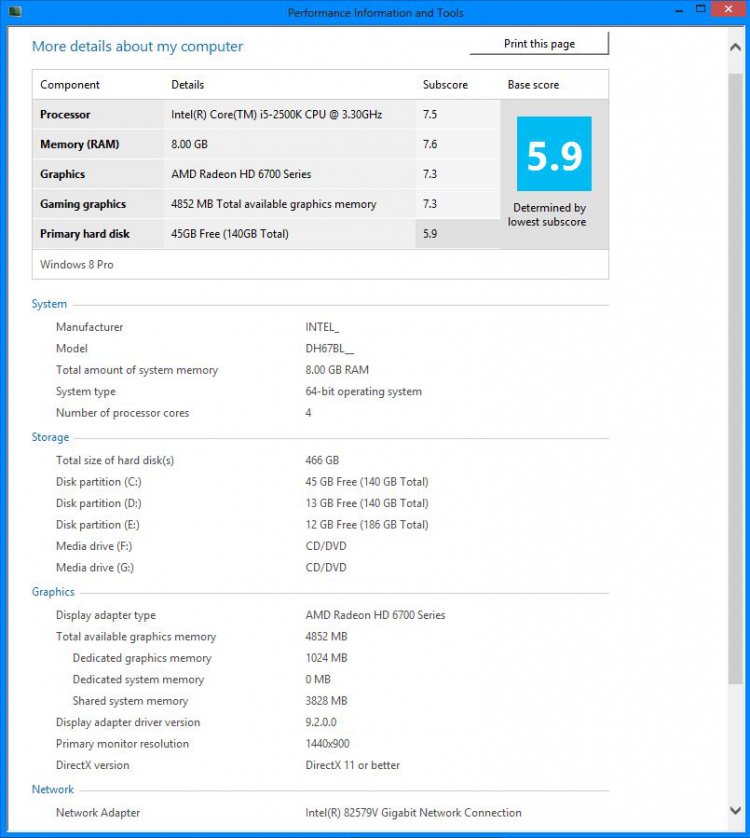This screenshot has width=750, height=838.
Task: Click the scrollbar down arrow
Action: [x=736, y=811]
